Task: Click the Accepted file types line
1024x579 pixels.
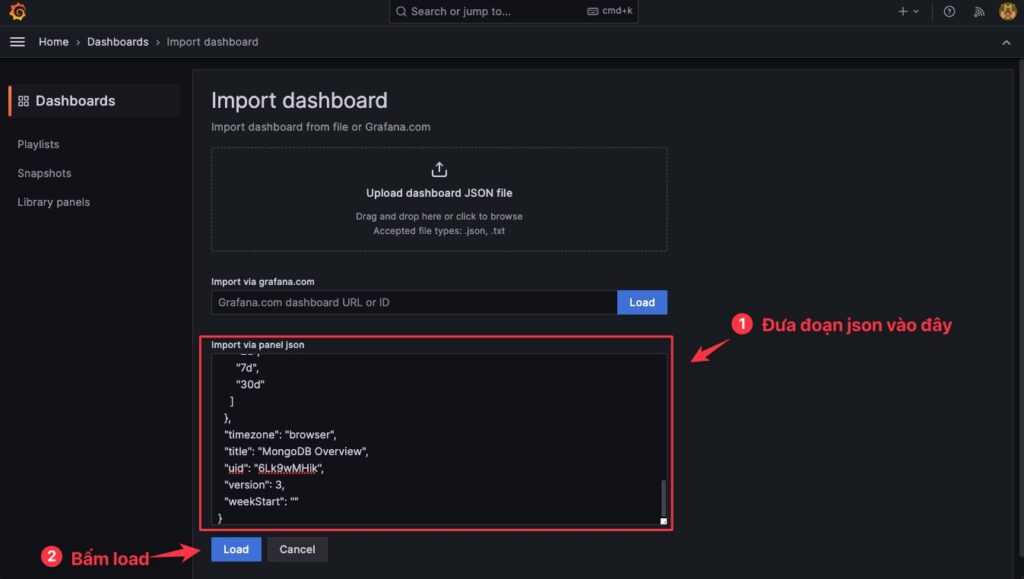Action: click(x=439, y=230)
